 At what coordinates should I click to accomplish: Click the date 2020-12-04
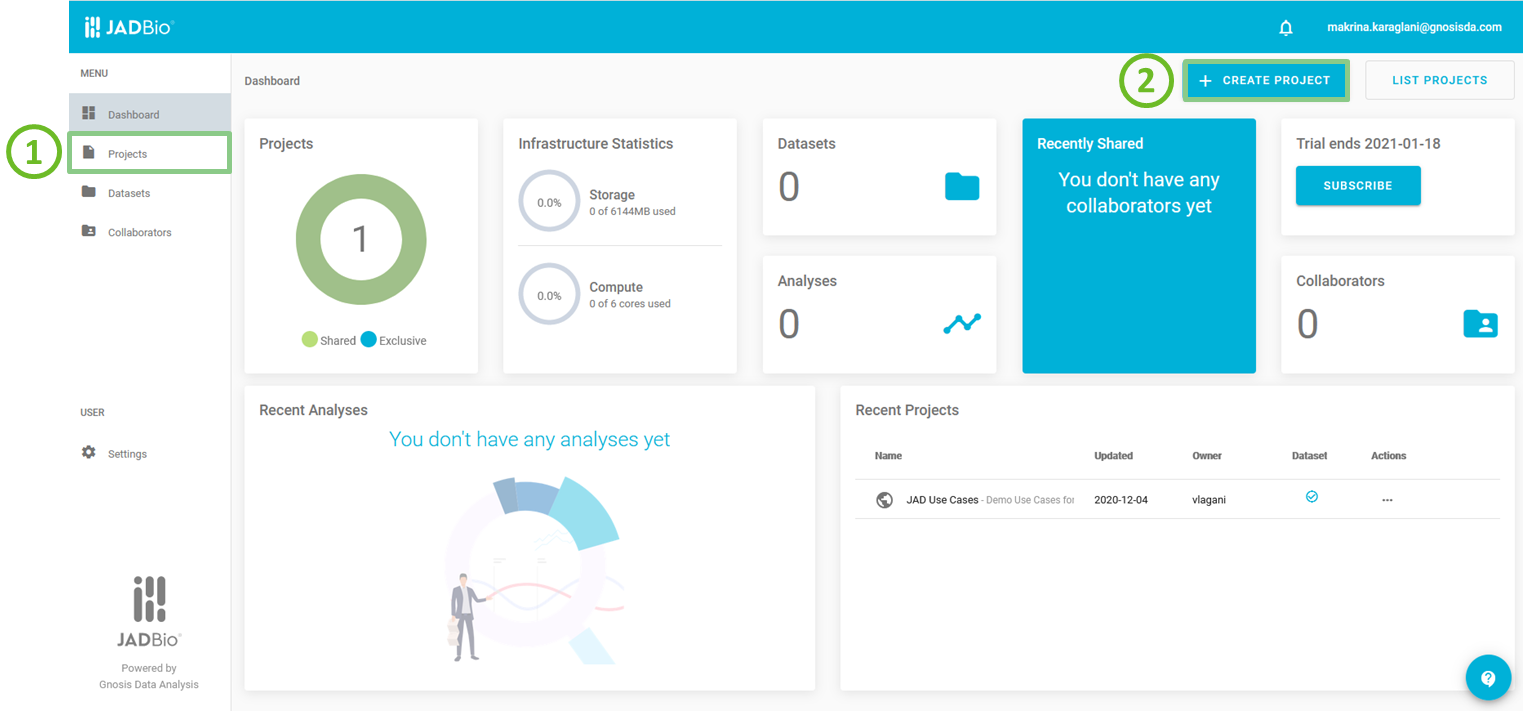coord(1121,500)
